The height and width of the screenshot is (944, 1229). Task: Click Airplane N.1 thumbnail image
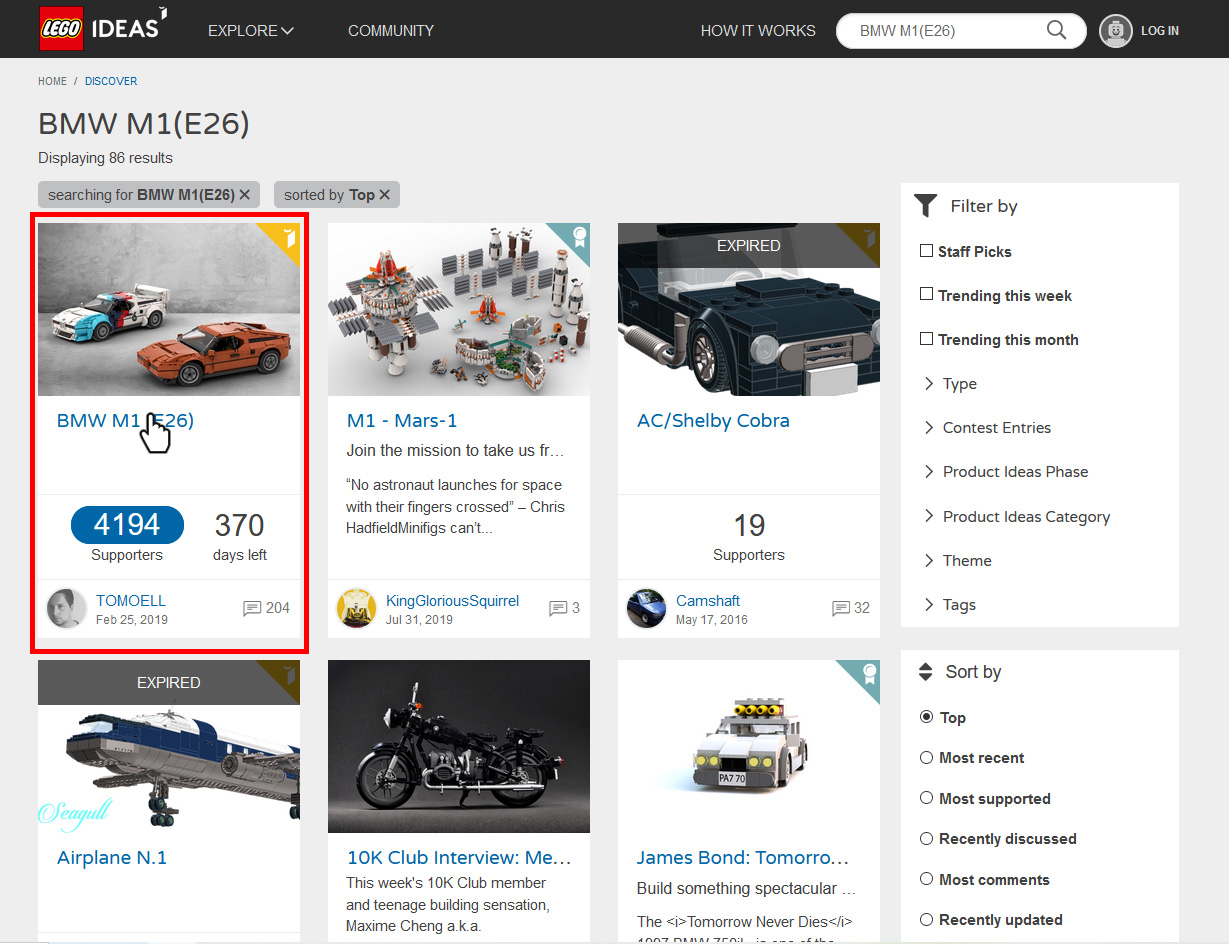point(169,746)
